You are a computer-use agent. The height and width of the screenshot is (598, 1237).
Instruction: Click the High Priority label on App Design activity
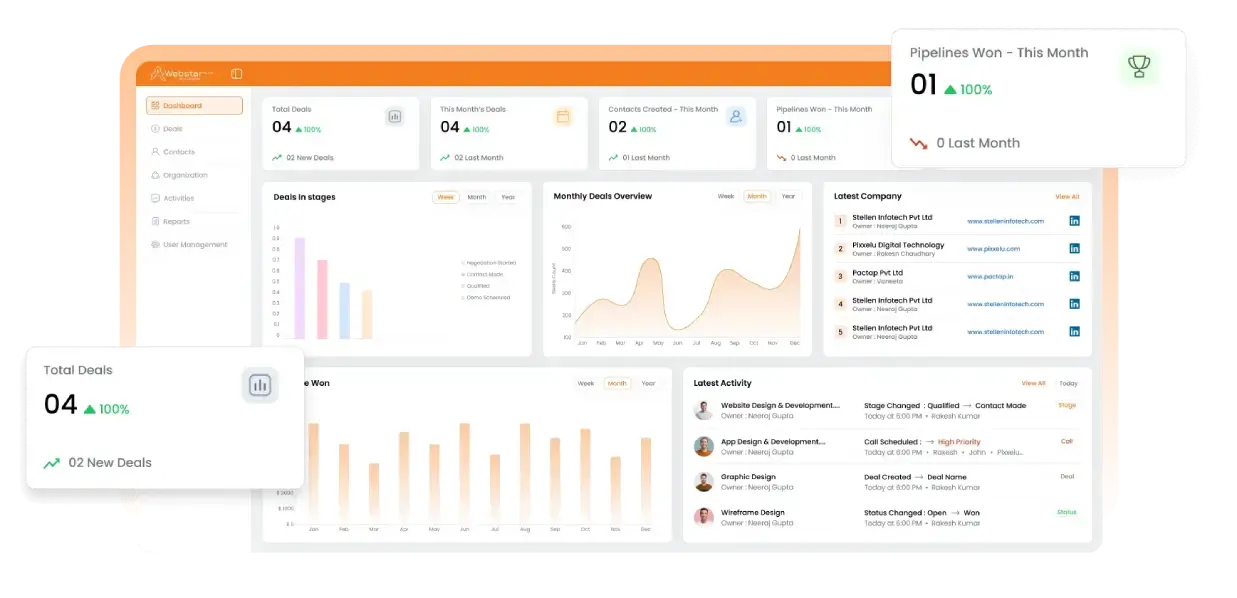[x=957, y=441]
